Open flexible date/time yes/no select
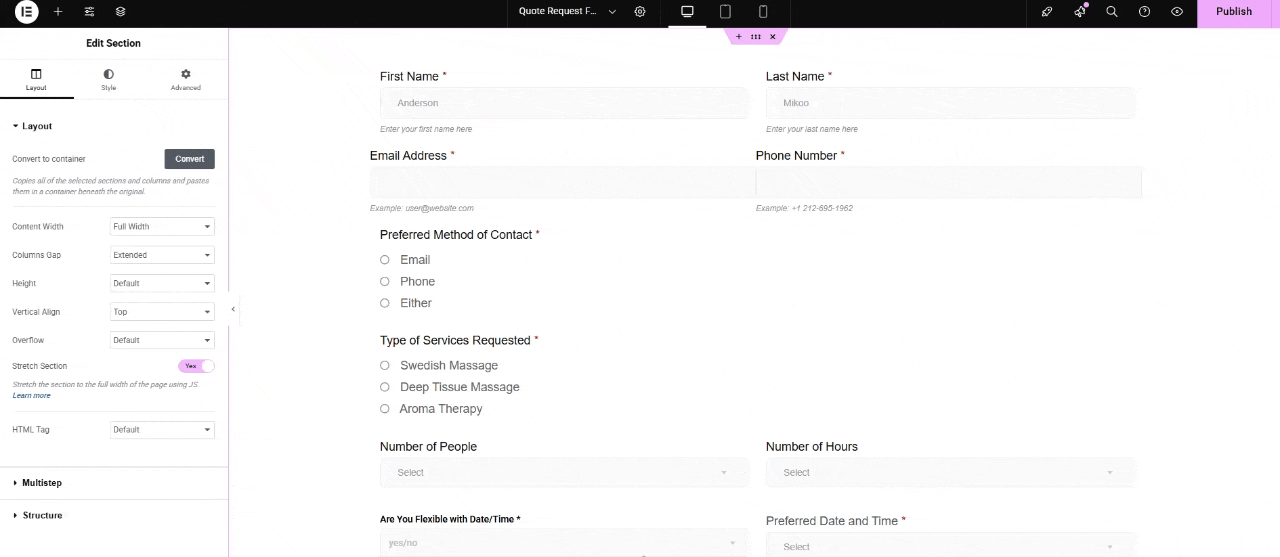Viewport: 1280px width, 557px height. pyautogui.click(x=564, y=543)
